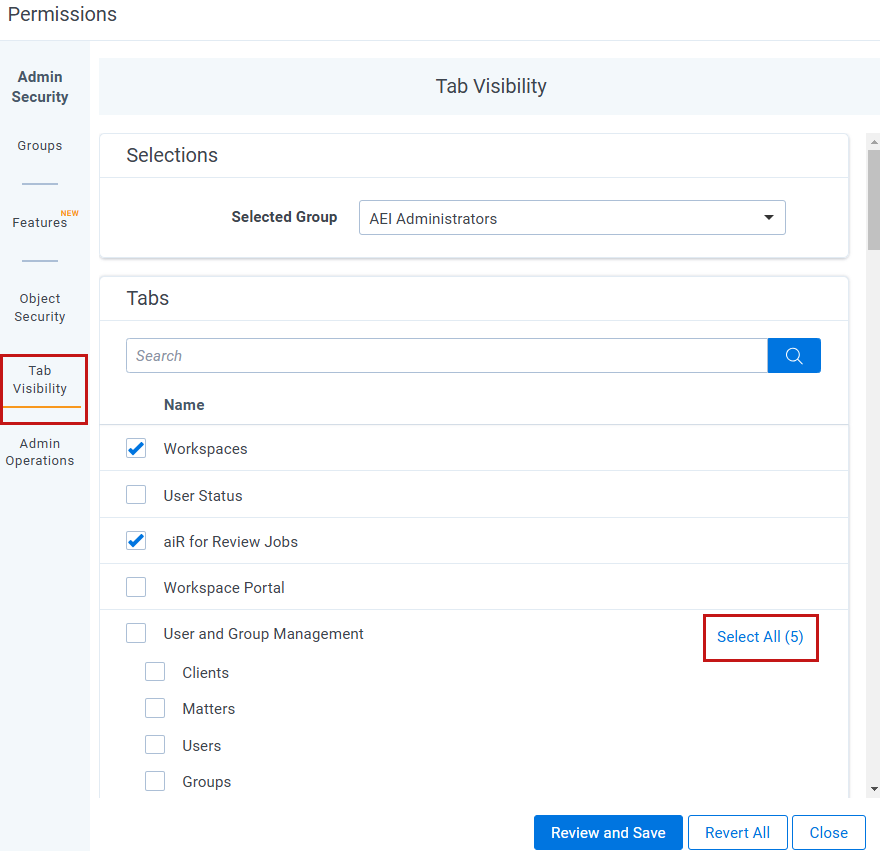This screenshot has height=851, width=880.
Task: Click the Users row label
Action: click(201, 745)
